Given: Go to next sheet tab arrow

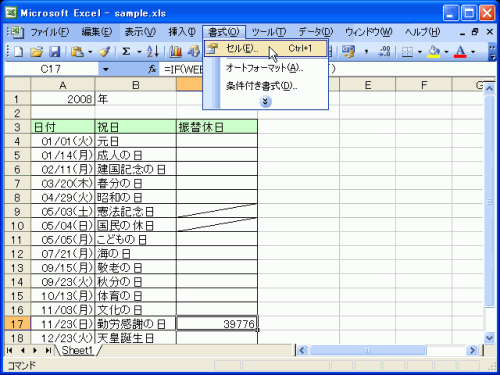Looking at the screenshot, I should point(35,350).
